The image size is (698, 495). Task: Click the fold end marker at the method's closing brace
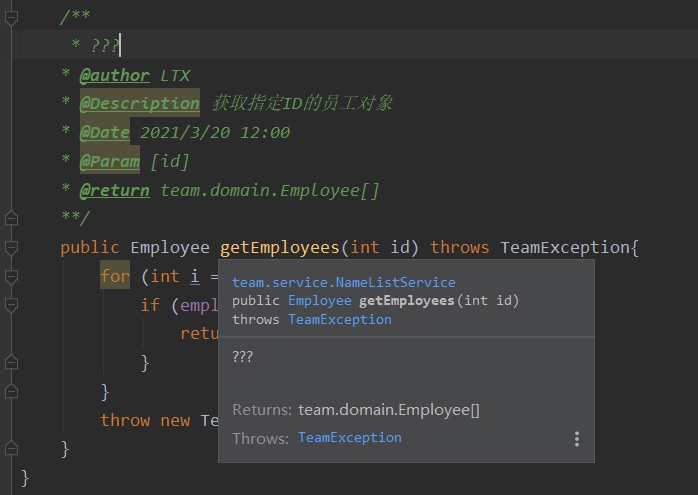pos(11,449)
